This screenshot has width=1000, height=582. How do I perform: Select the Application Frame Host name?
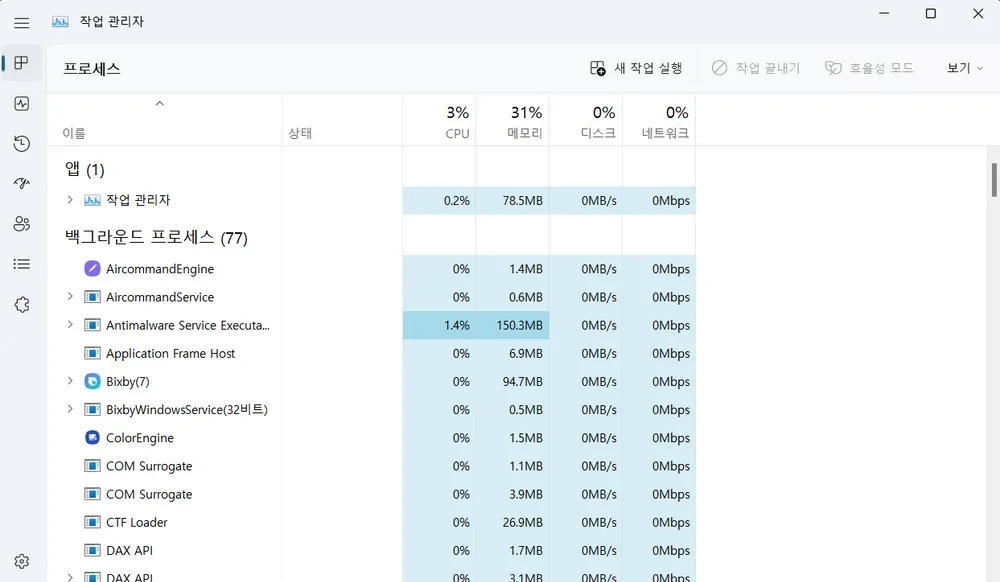pos(170,353)
